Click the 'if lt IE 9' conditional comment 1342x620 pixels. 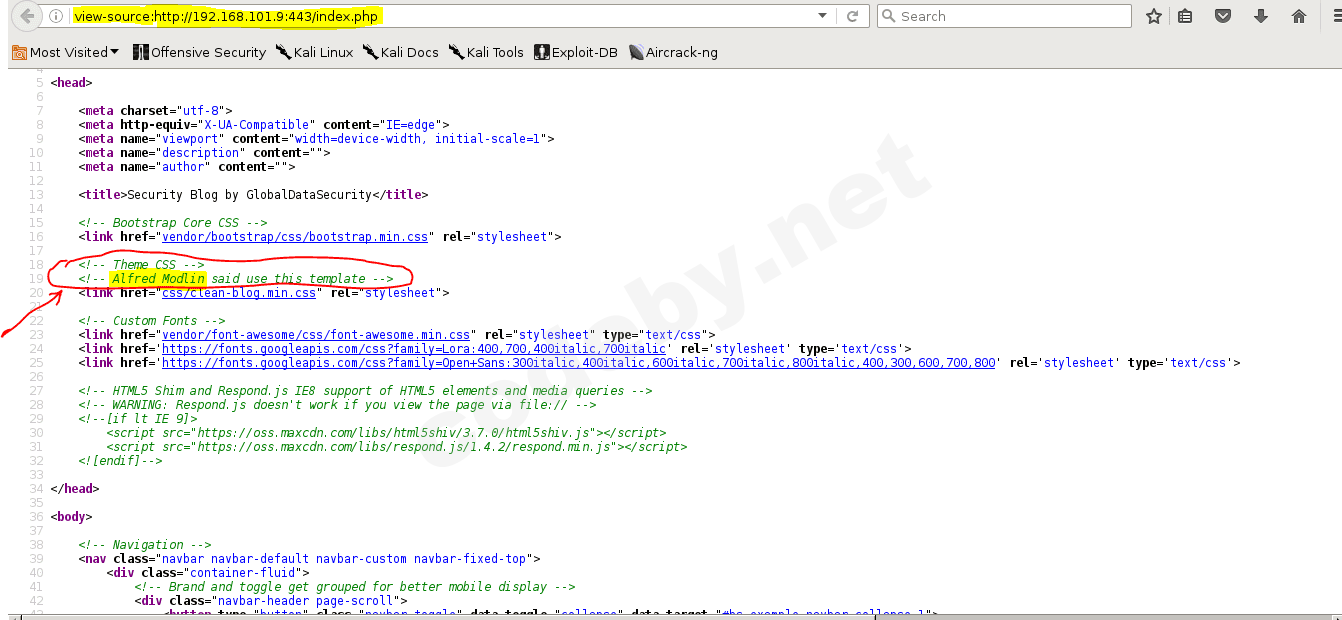pyautogui.click(x=138, y=419)
